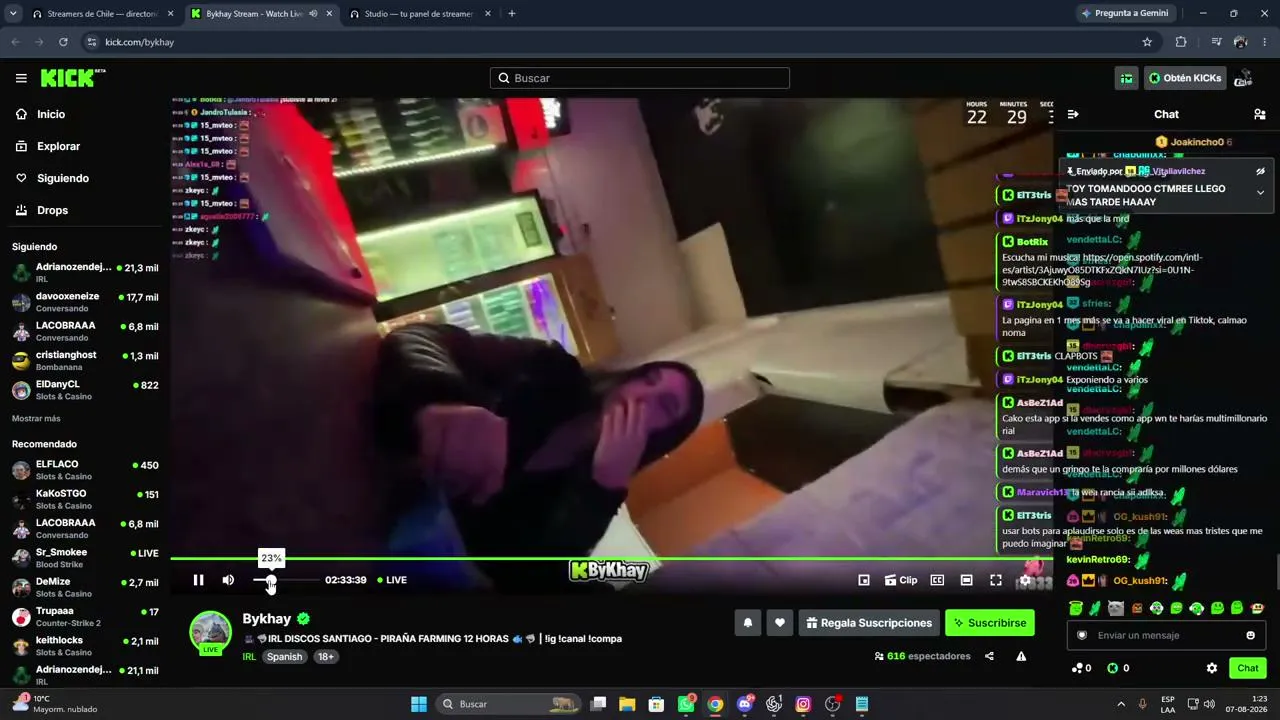The width and height of the screenshot is (1280, 720).
Task: Open Sr_Smokee recommended channel
Action: pyautogui.click(x=85, y=557)
